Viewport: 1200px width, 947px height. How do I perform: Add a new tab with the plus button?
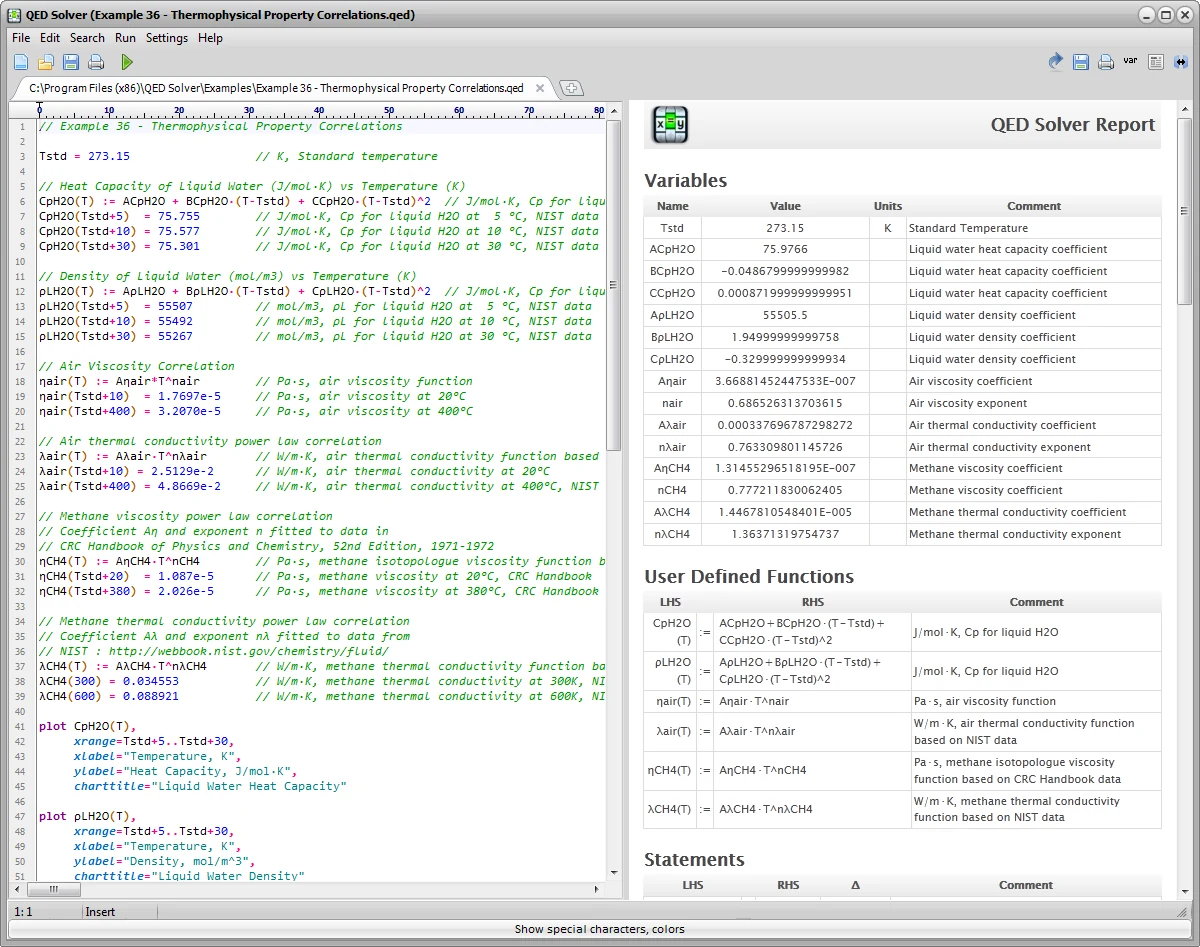(571, 88)
